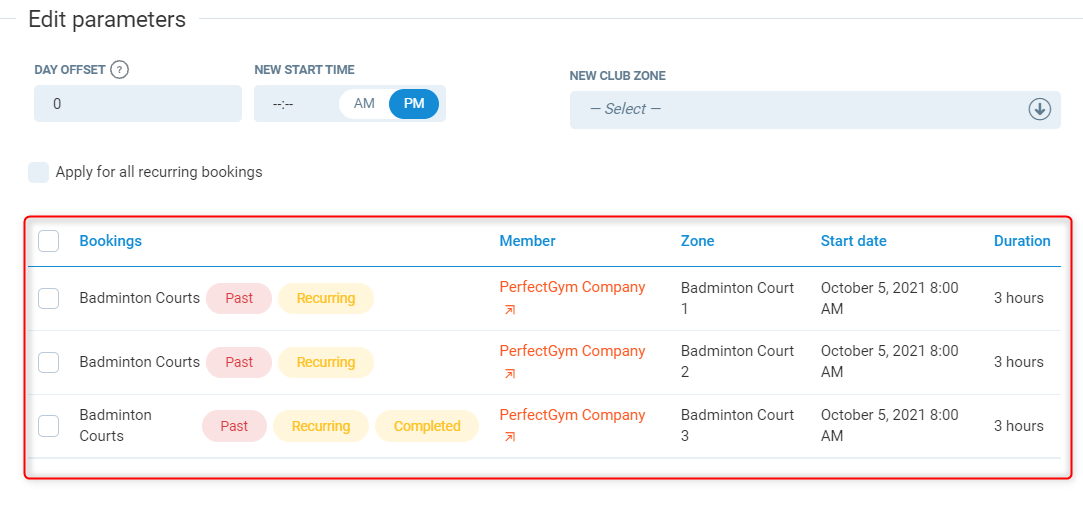The height and width of the screenshot is (514, 1083).
Task: Open PerfectGym Company link in the third row
Action: (572, 415)
